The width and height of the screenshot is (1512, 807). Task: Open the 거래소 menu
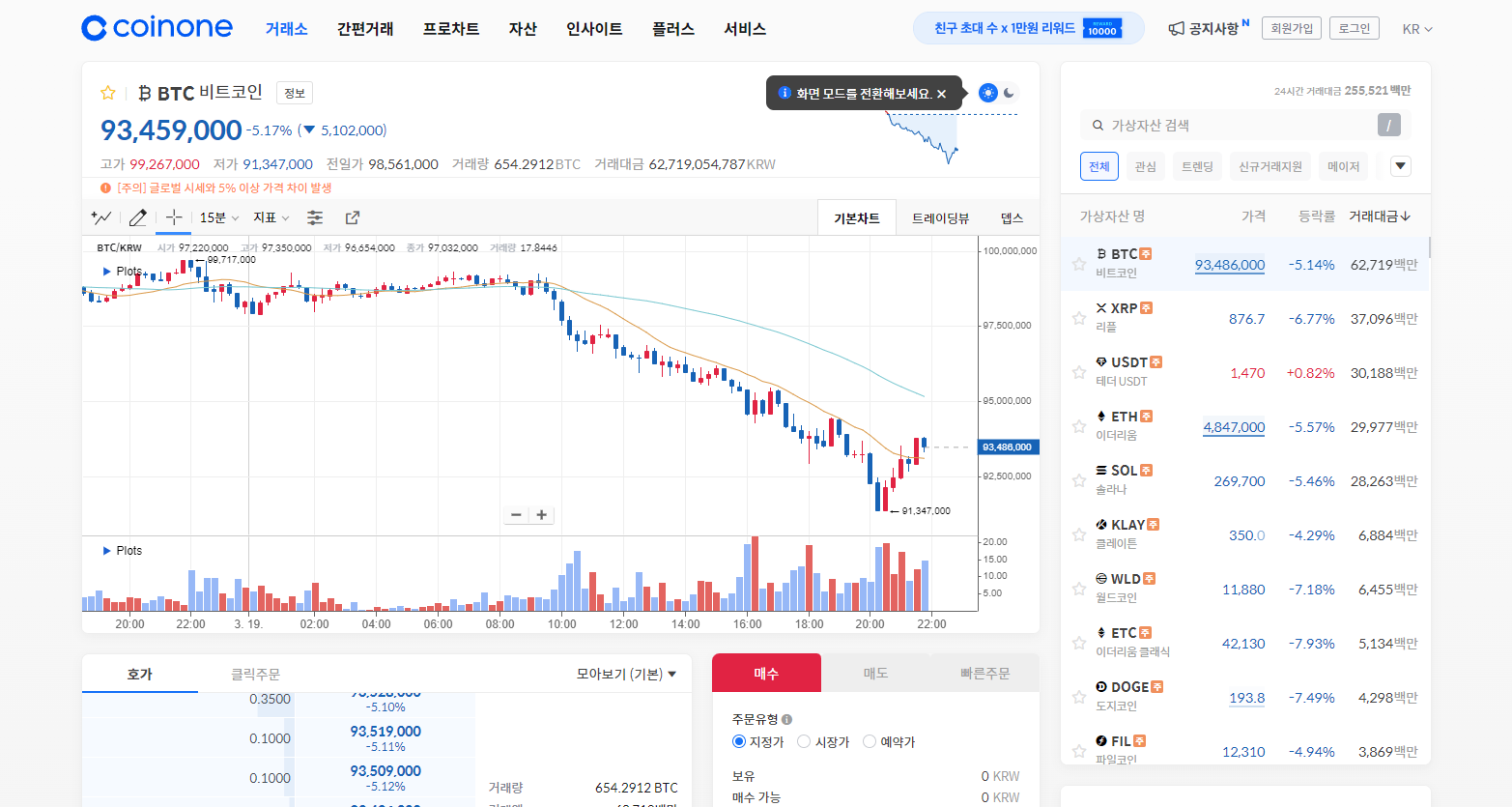point(287,29)
